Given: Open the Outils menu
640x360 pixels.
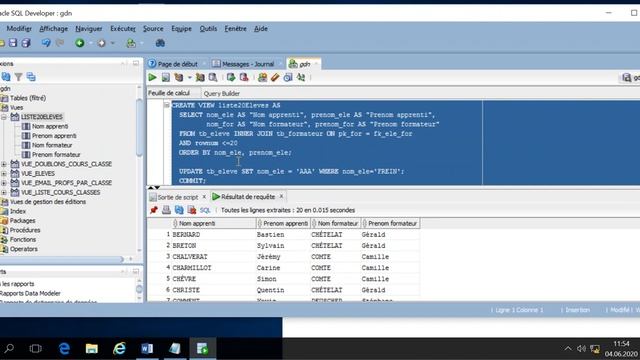Looking at the screenshot, I should pos(208,29).
